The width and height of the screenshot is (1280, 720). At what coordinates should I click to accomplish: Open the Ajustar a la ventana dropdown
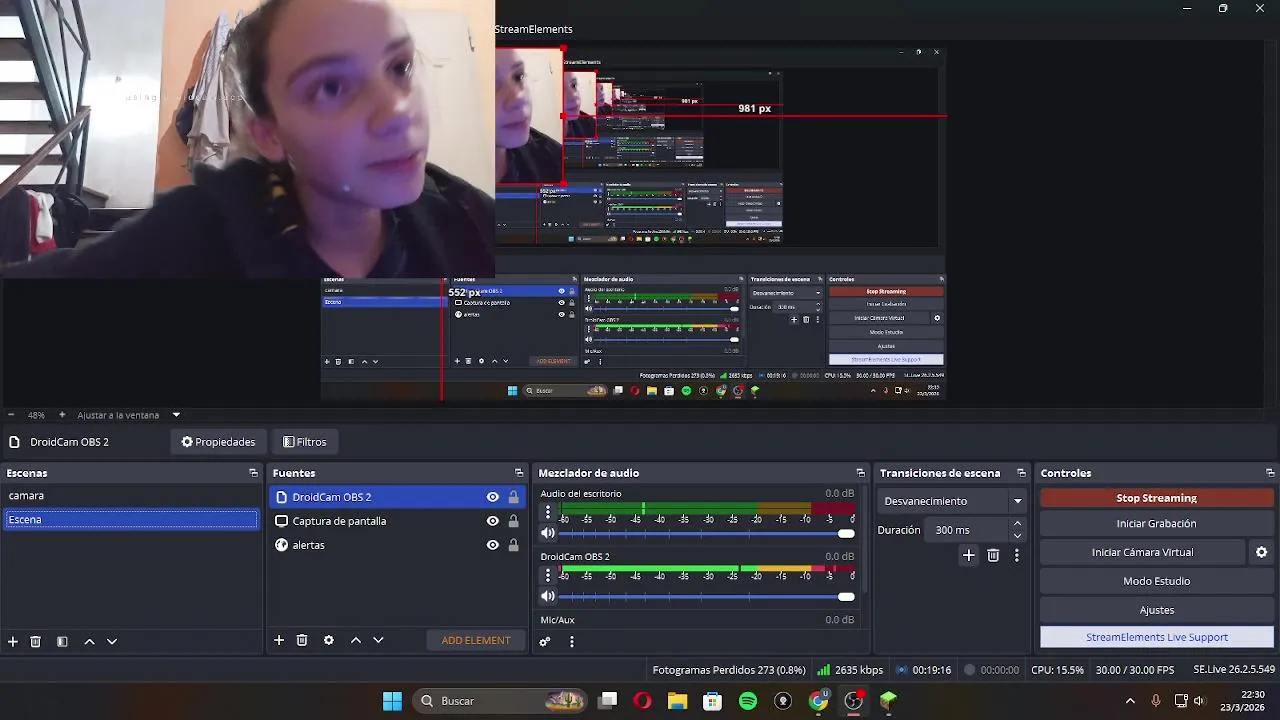coord(129,415)
